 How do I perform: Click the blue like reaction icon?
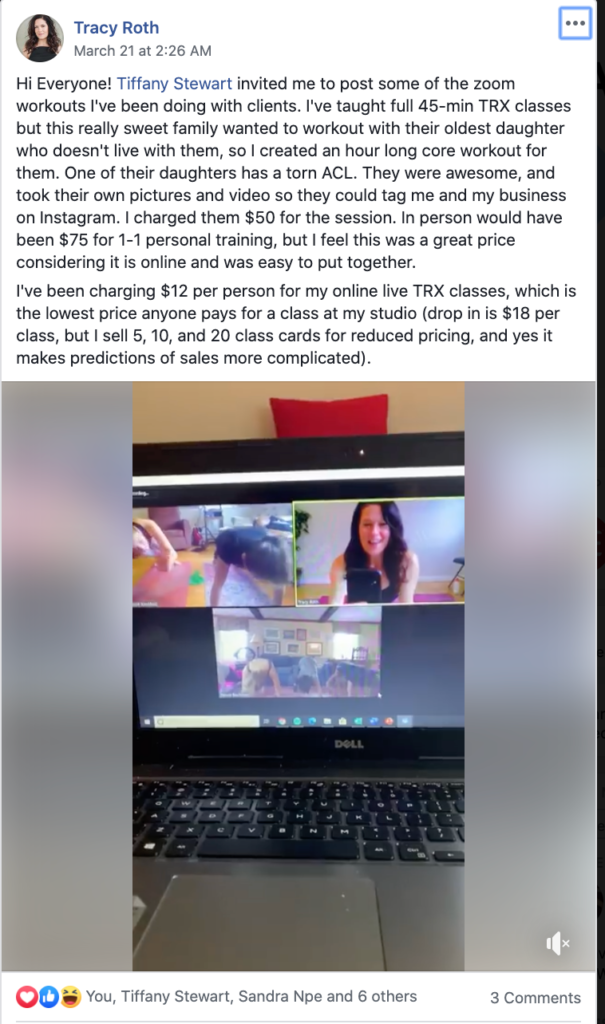pos(48,997)
